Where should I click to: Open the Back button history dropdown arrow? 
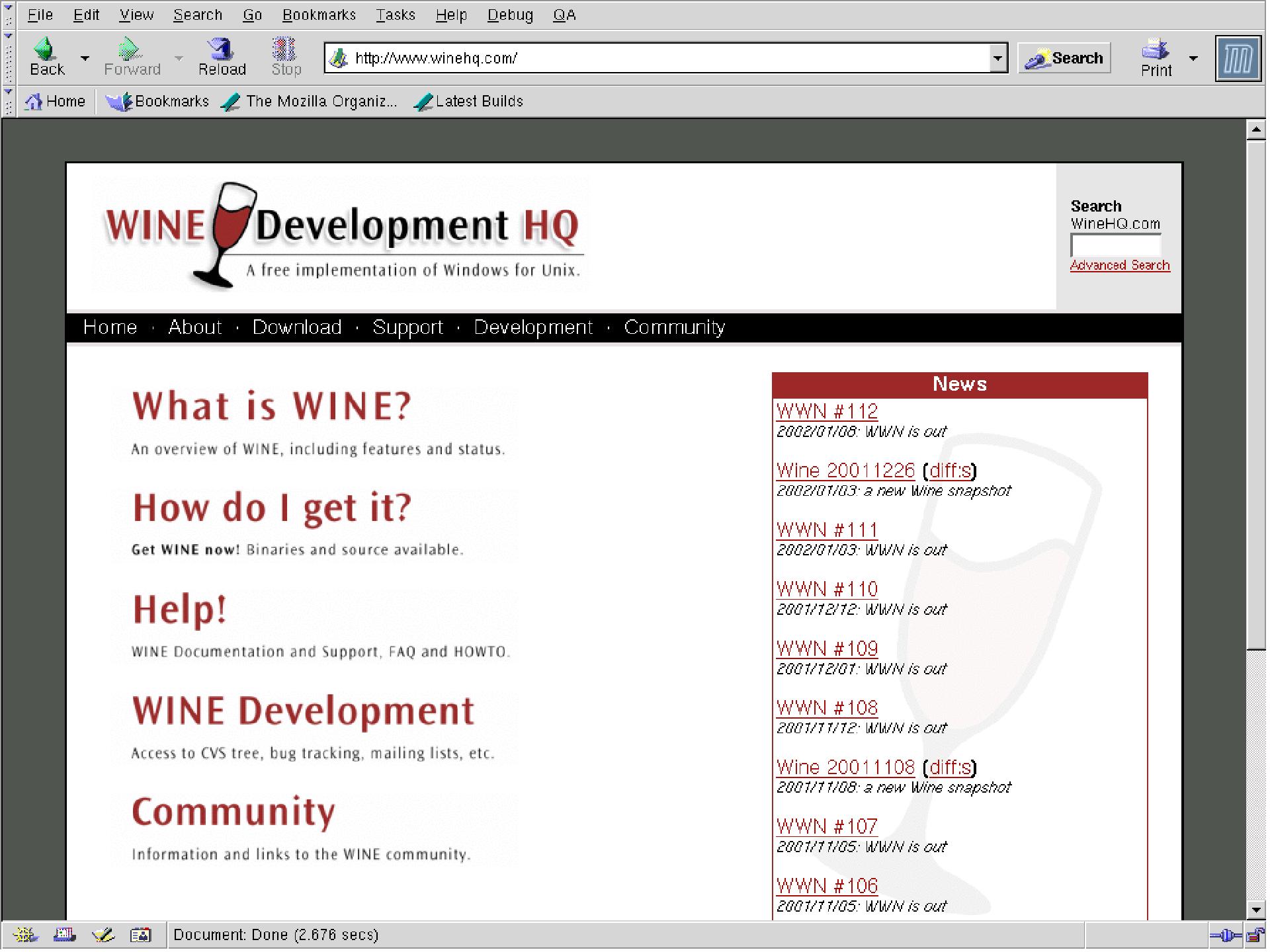coord(85,58)
